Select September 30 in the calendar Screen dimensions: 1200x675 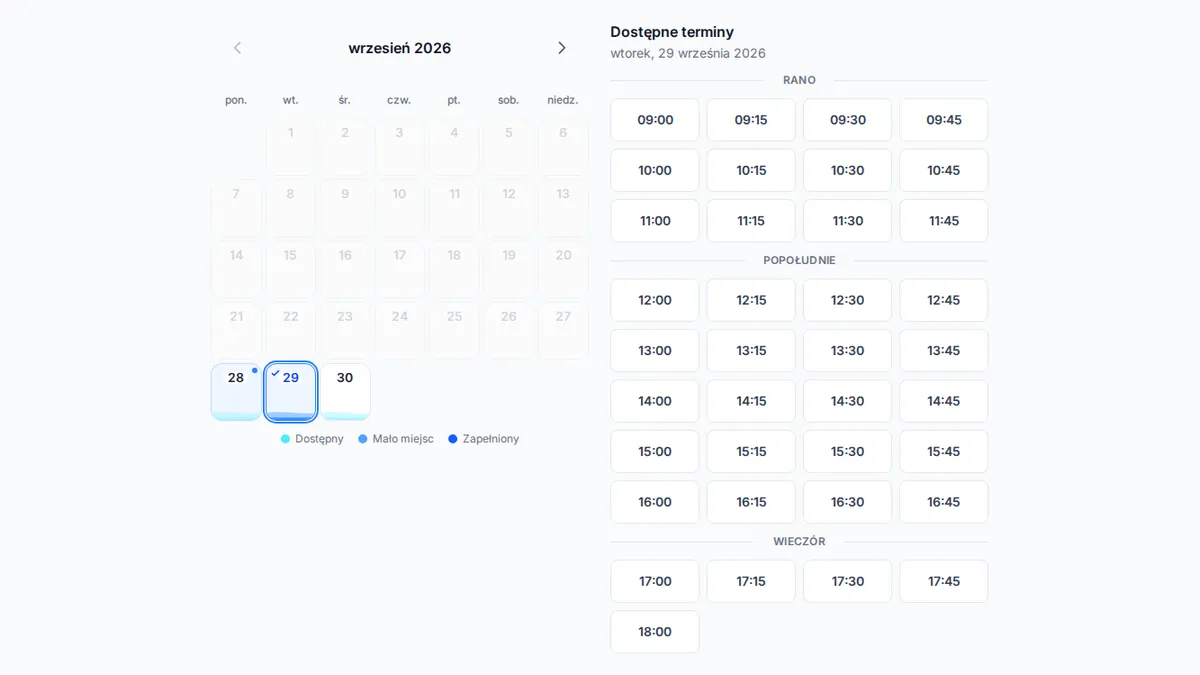coord(345,392)
